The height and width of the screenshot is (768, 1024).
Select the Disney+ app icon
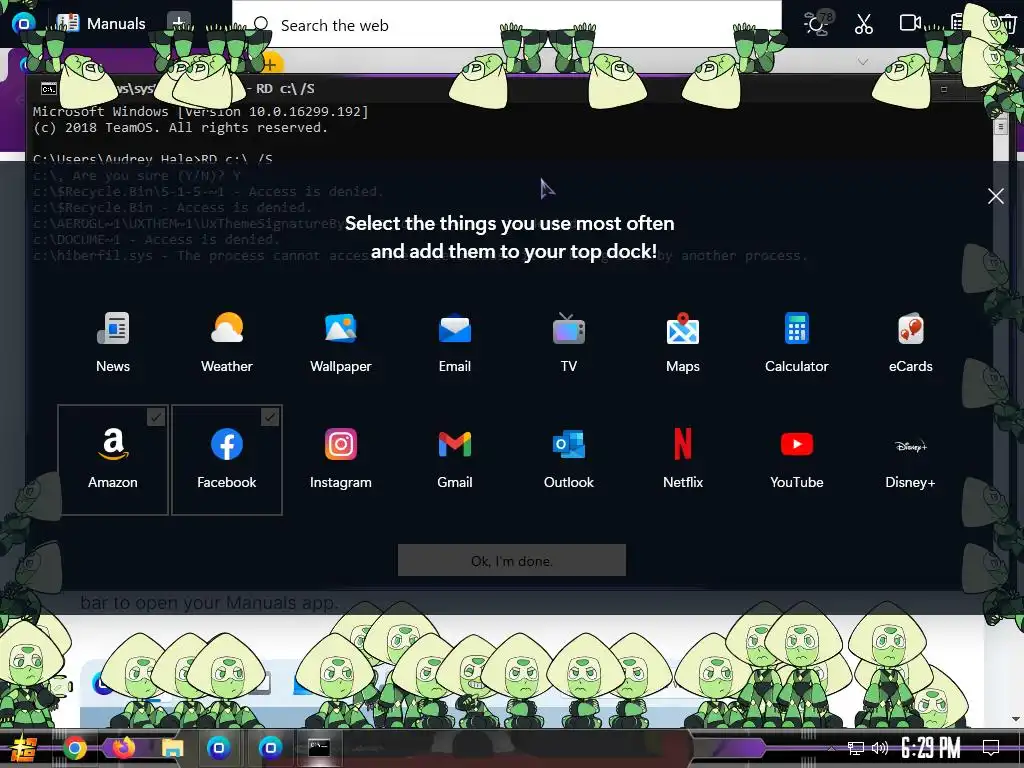[x=910, y=445]
